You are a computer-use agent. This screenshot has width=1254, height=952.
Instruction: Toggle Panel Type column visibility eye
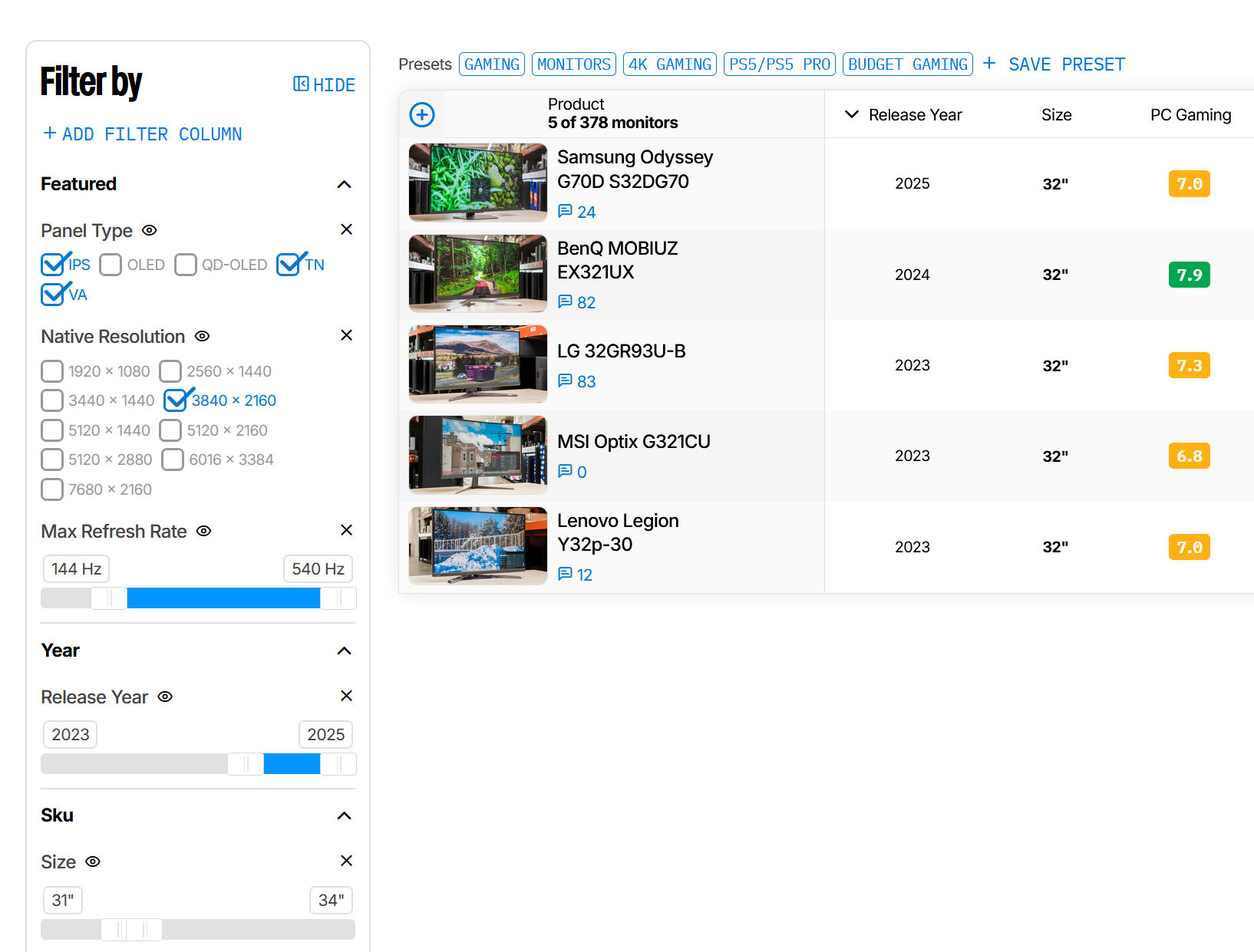(x=150, y=230)
